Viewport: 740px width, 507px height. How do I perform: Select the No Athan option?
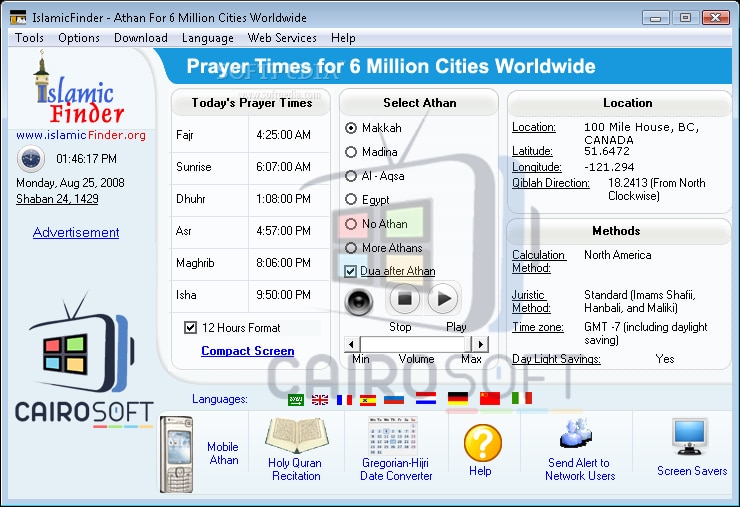point(376,224)
